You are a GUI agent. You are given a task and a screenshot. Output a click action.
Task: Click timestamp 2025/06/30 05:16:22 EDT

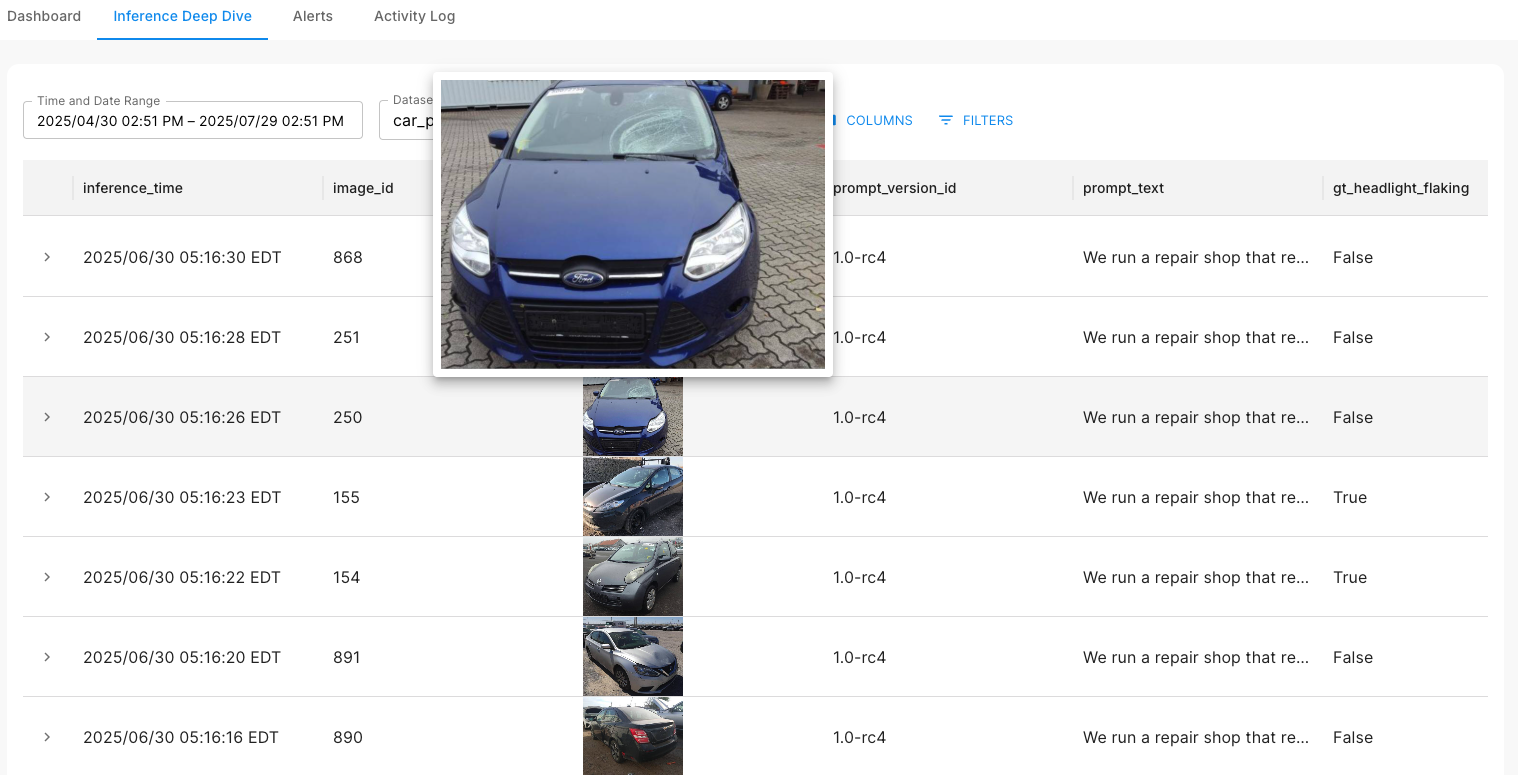(182, 577)
